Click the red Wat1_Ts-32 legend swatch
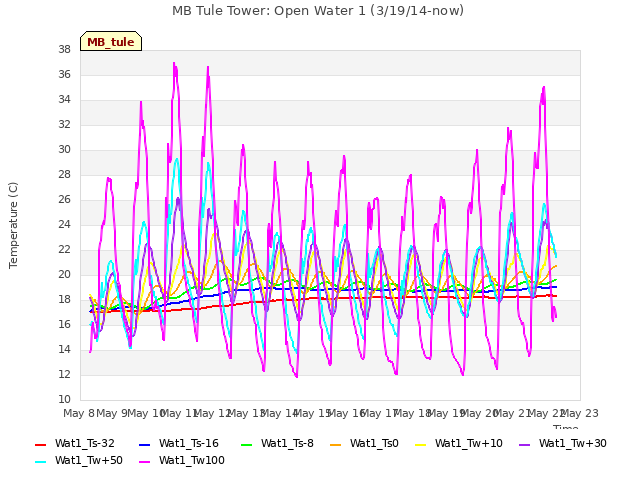 41,445
